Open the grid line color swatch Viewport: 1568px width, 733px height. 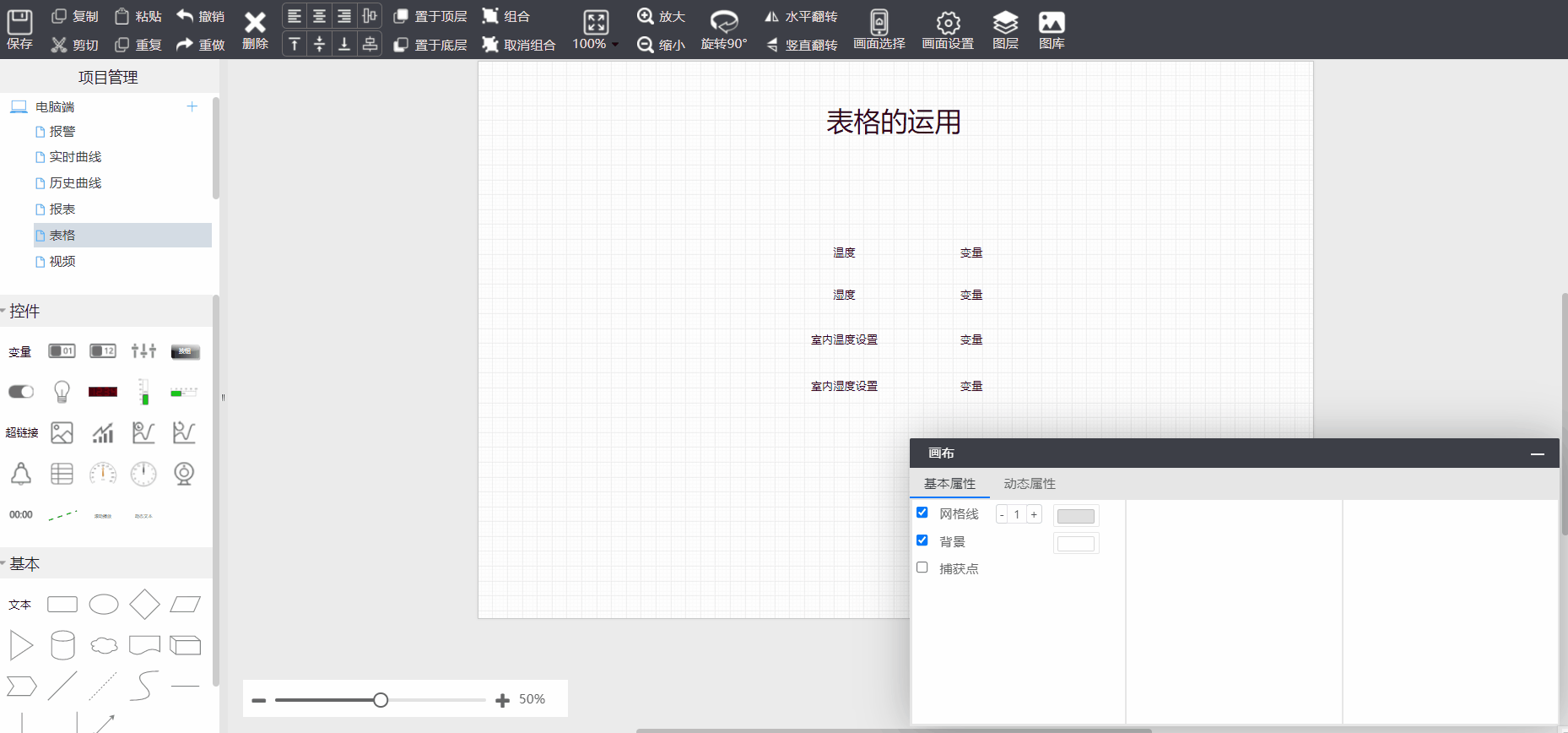tap(1076, 516)
